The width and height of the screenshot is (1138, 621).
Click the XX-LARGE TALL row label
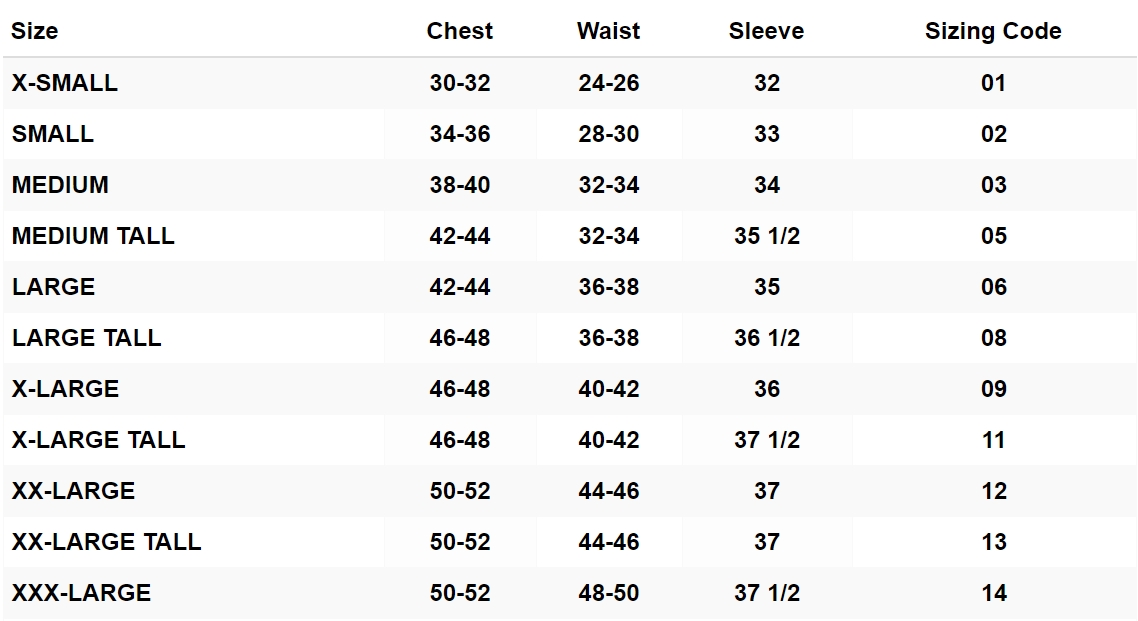(x=107, y=542)
